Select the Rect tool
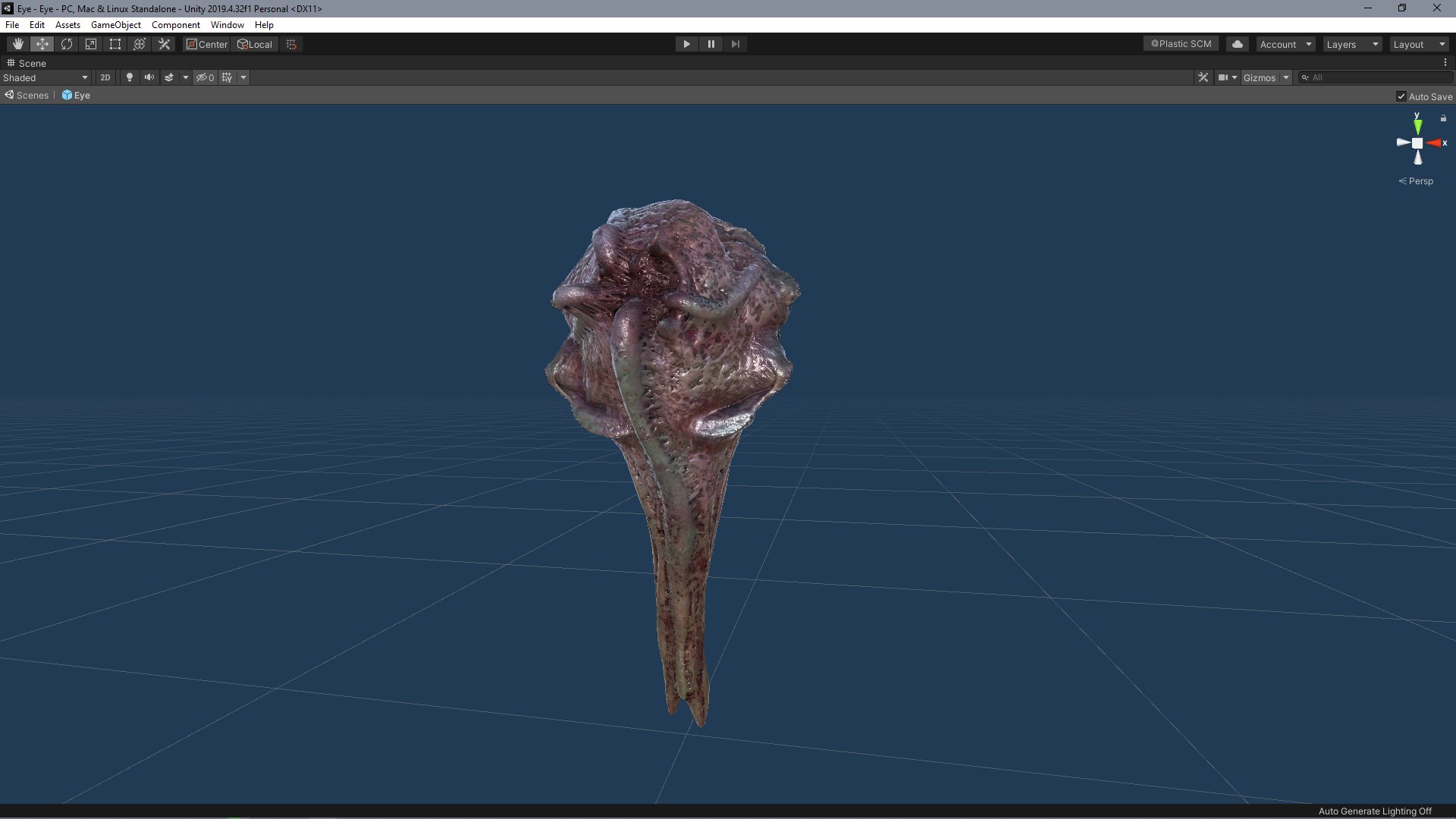1456x819 pixels. [115, 44]
